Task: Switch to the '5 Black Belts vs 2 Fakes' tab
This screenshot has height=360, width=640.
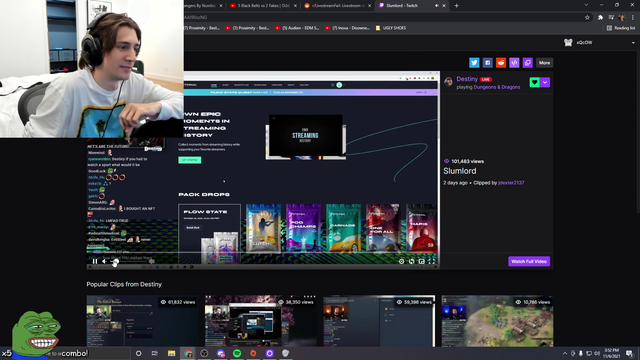Action: (x=264, y=6)
